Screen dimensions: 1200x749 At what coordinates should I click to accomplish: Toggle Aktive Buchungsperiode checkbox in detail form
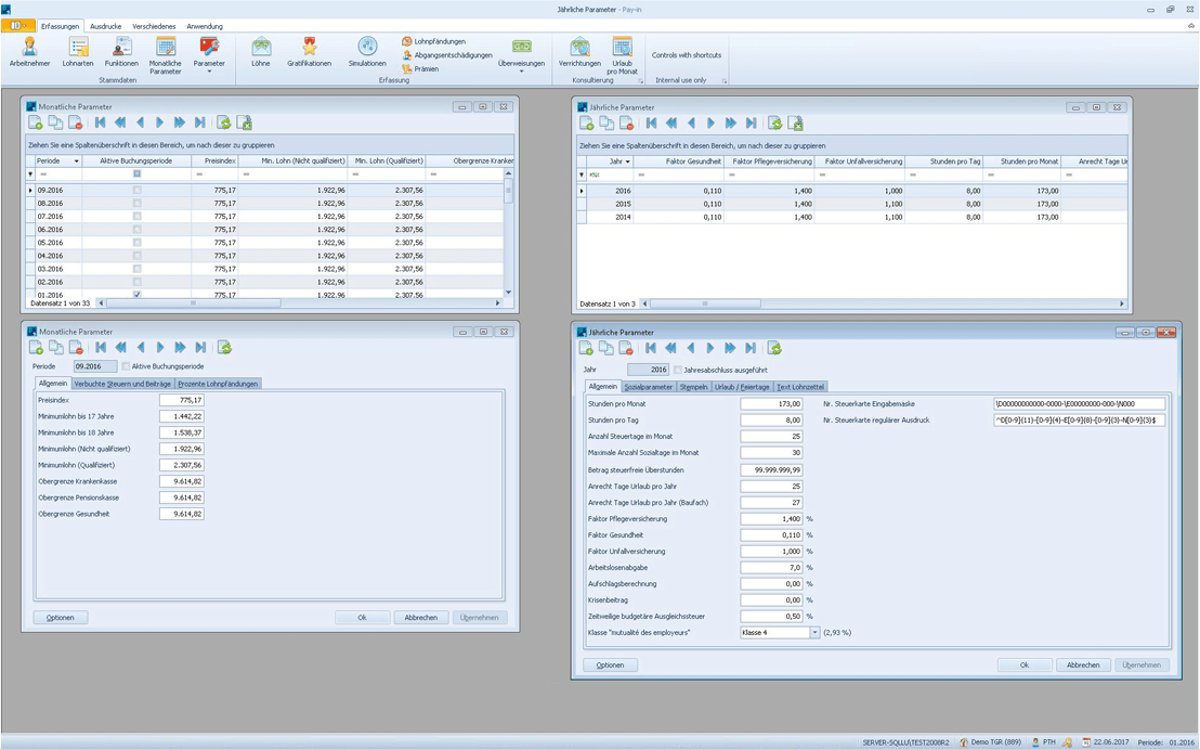(125, 366)
